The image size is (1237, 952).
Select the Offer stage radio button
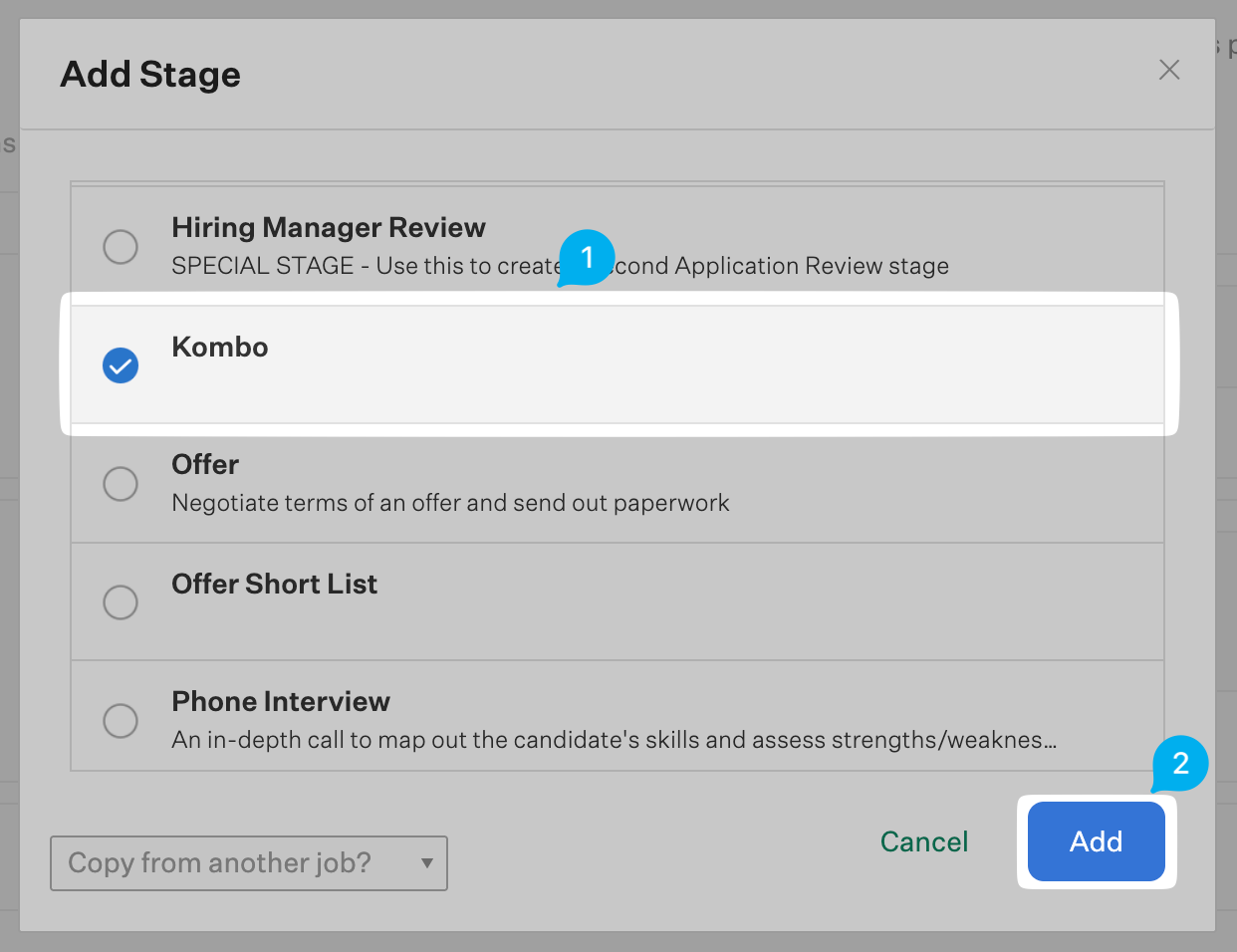tap(121, 484)
